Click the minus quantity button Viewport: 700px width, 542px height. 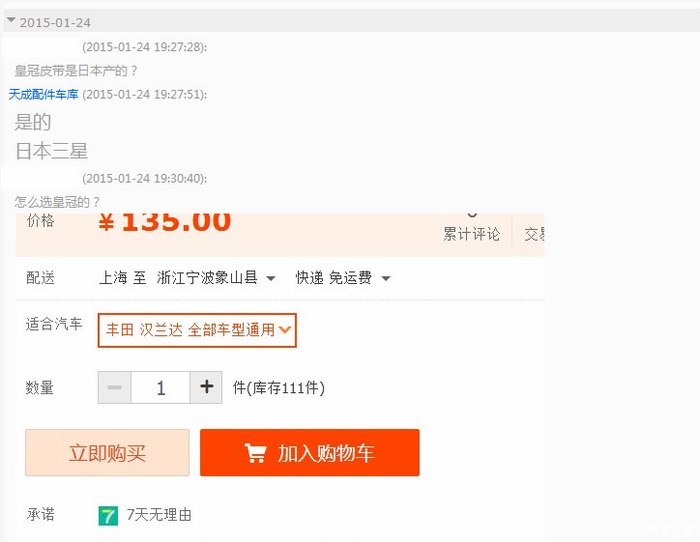click(115, 388)
